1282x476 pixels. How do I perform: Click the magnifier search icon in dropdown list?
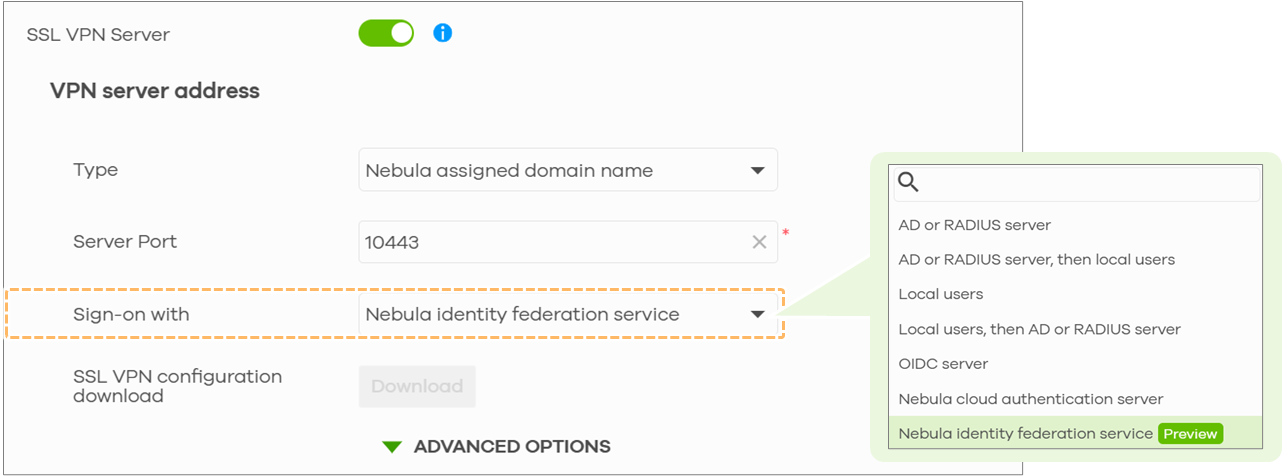[x=908, y=182]
